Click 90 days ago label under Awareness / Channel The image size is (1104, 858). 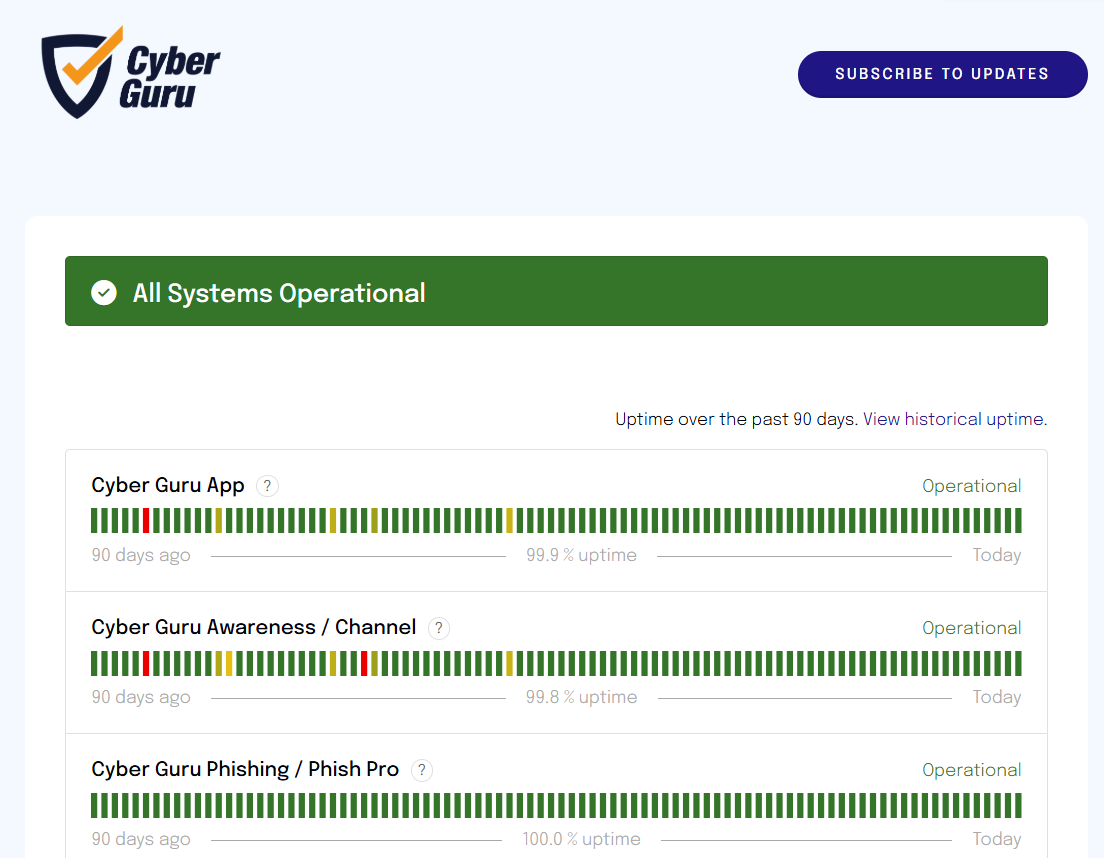[141, 698]
